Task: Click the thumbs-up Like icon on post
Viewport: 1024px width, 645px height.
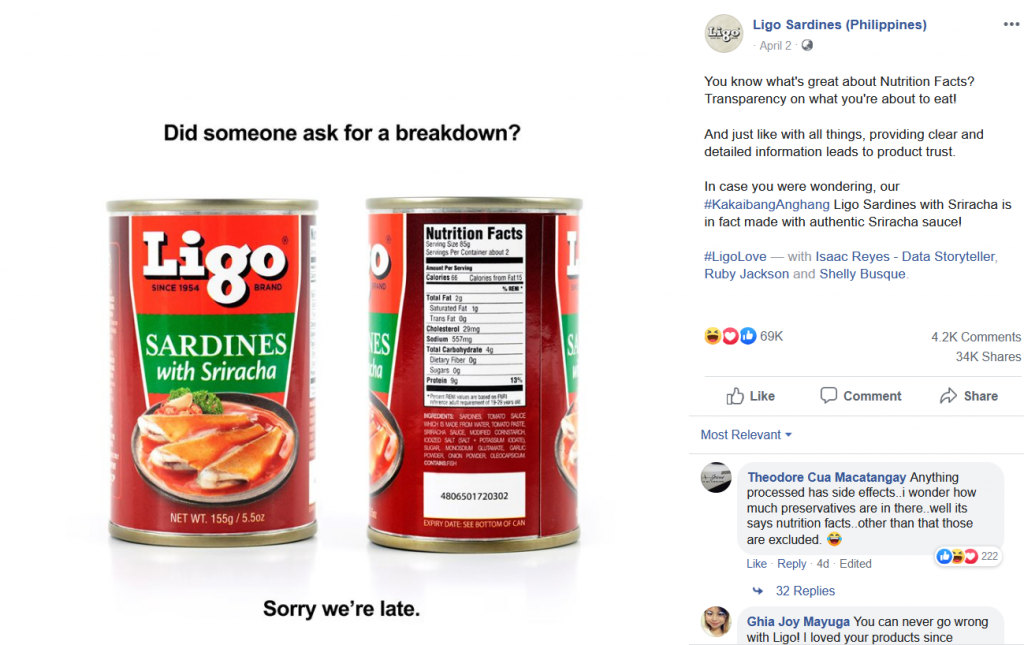Action: point(735,396)
